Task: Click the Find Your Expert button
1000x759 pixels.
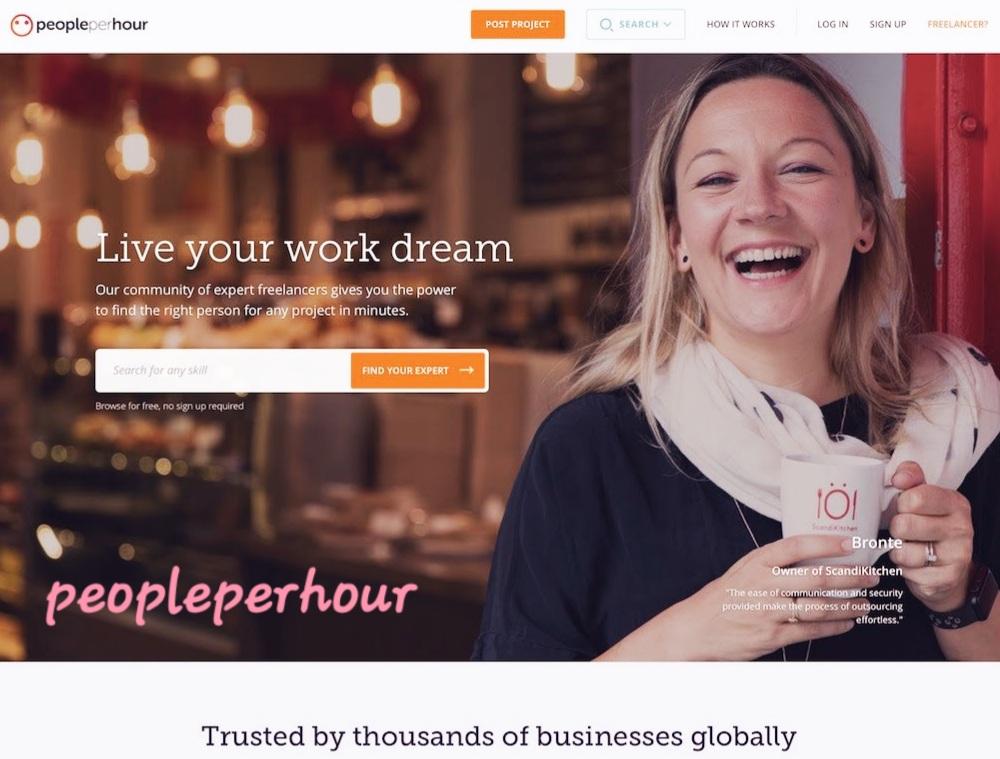Action: [x=418, y=370]
